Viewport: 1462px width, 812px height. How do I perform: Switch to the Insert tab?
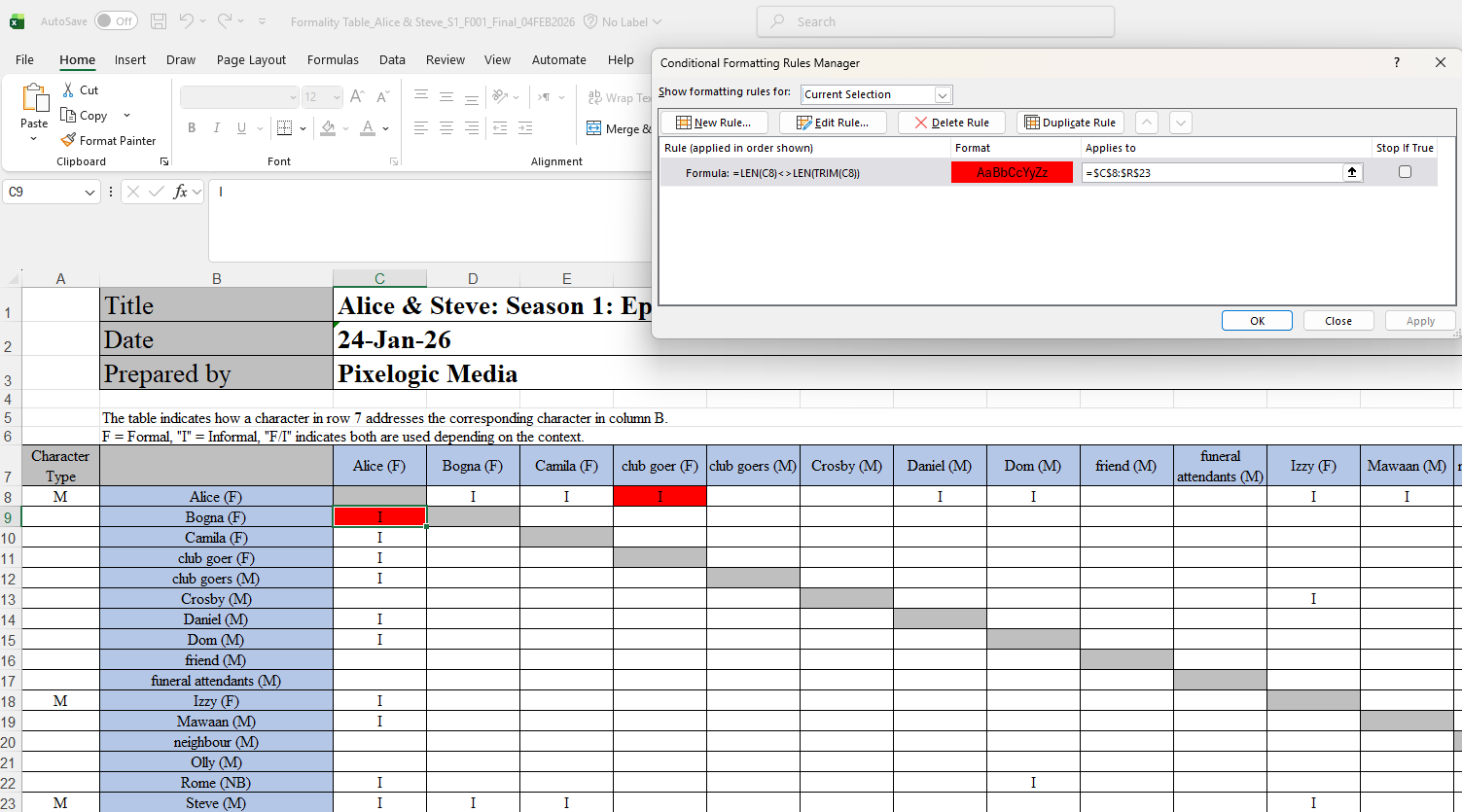tap(130, 59)
